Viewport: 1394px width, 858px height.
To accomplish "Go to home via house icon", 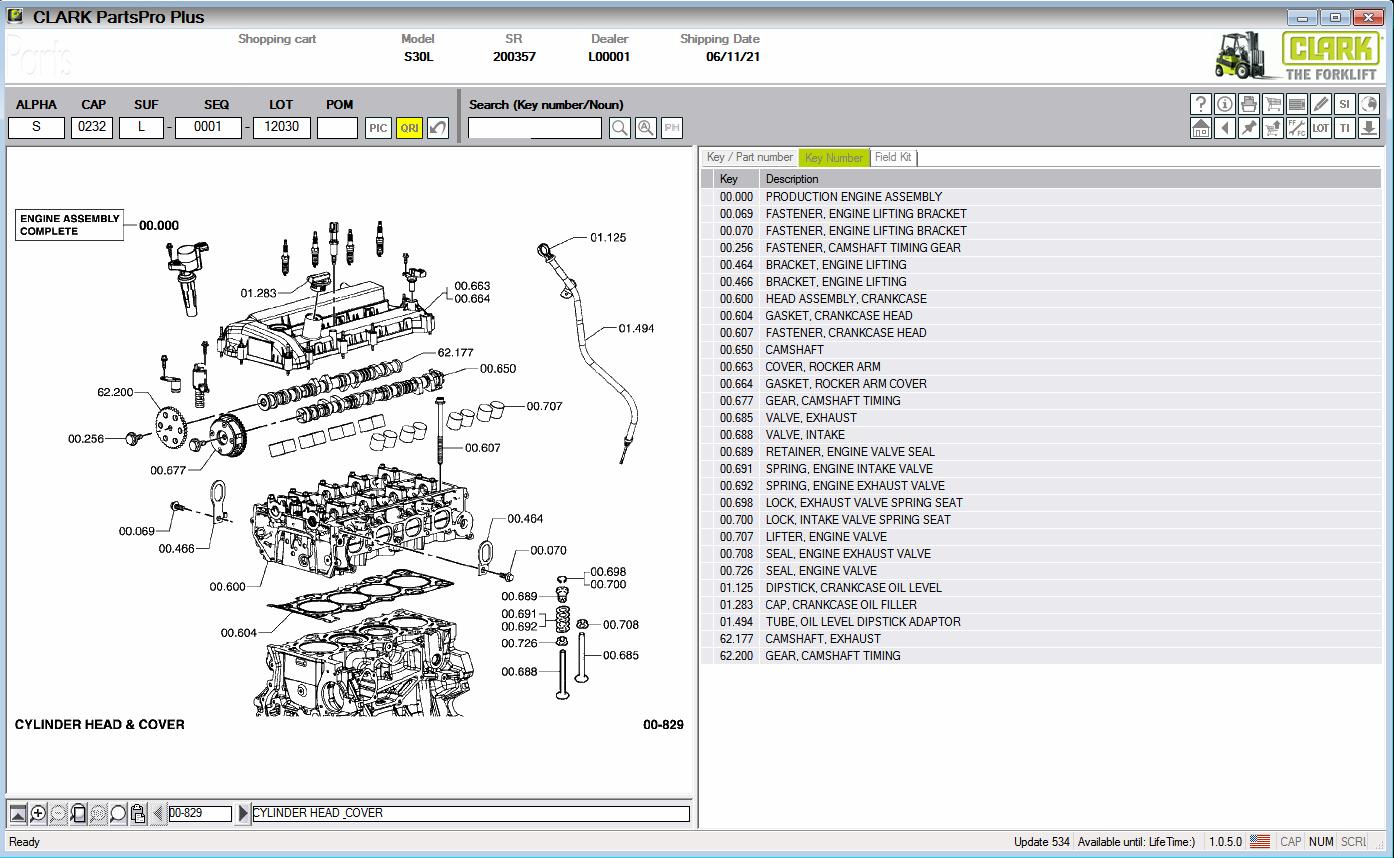I will (1201, 128).
